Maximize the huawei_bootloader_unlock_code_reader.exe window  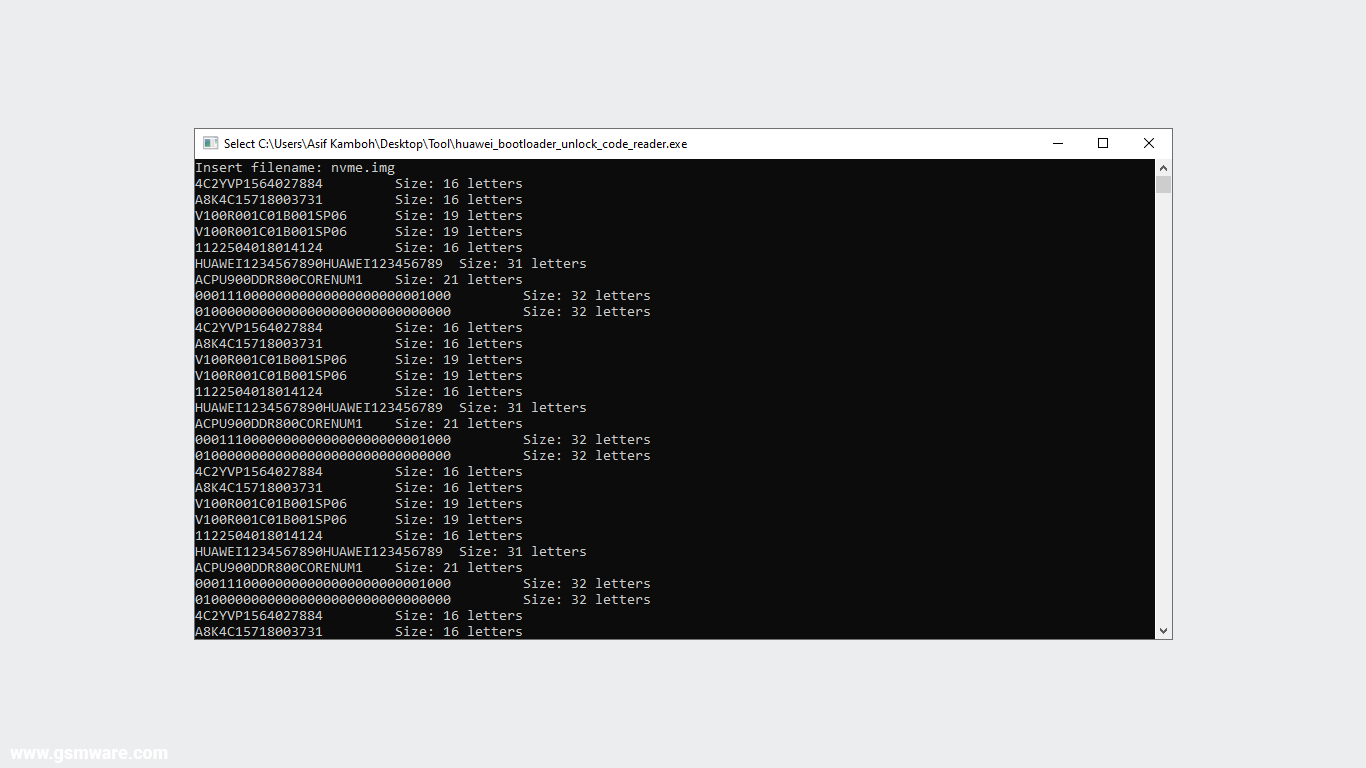pyautogui.click(x=1103, y=144)
